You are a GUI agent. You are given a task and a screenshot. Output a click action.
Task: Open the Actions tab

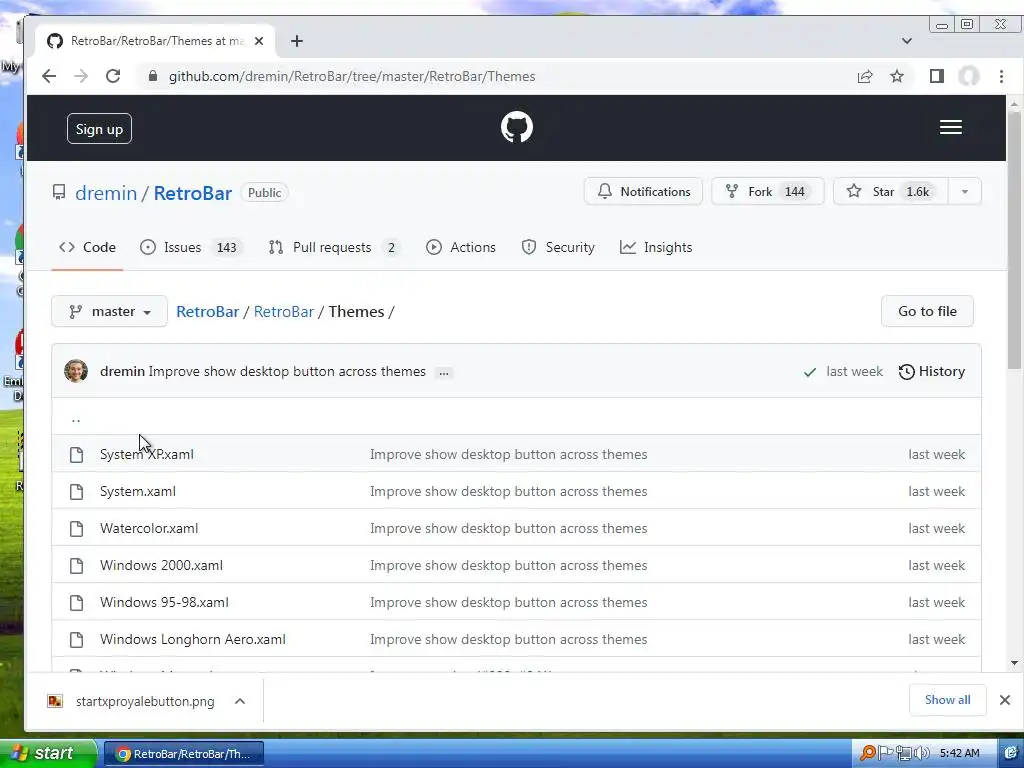[x=461, y=248]
